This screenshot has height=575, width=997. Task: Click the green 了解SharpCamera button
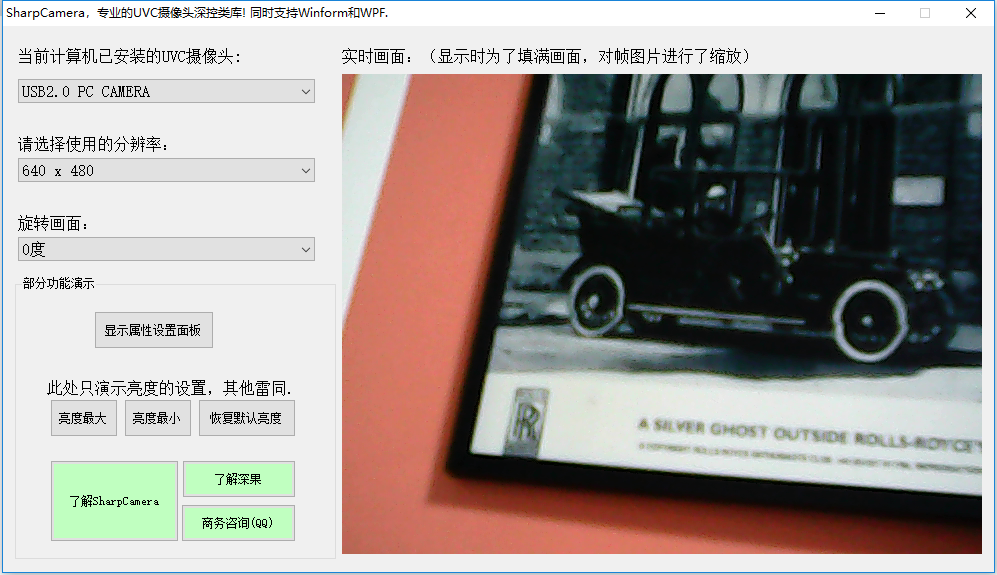click(x=114, y=501)
